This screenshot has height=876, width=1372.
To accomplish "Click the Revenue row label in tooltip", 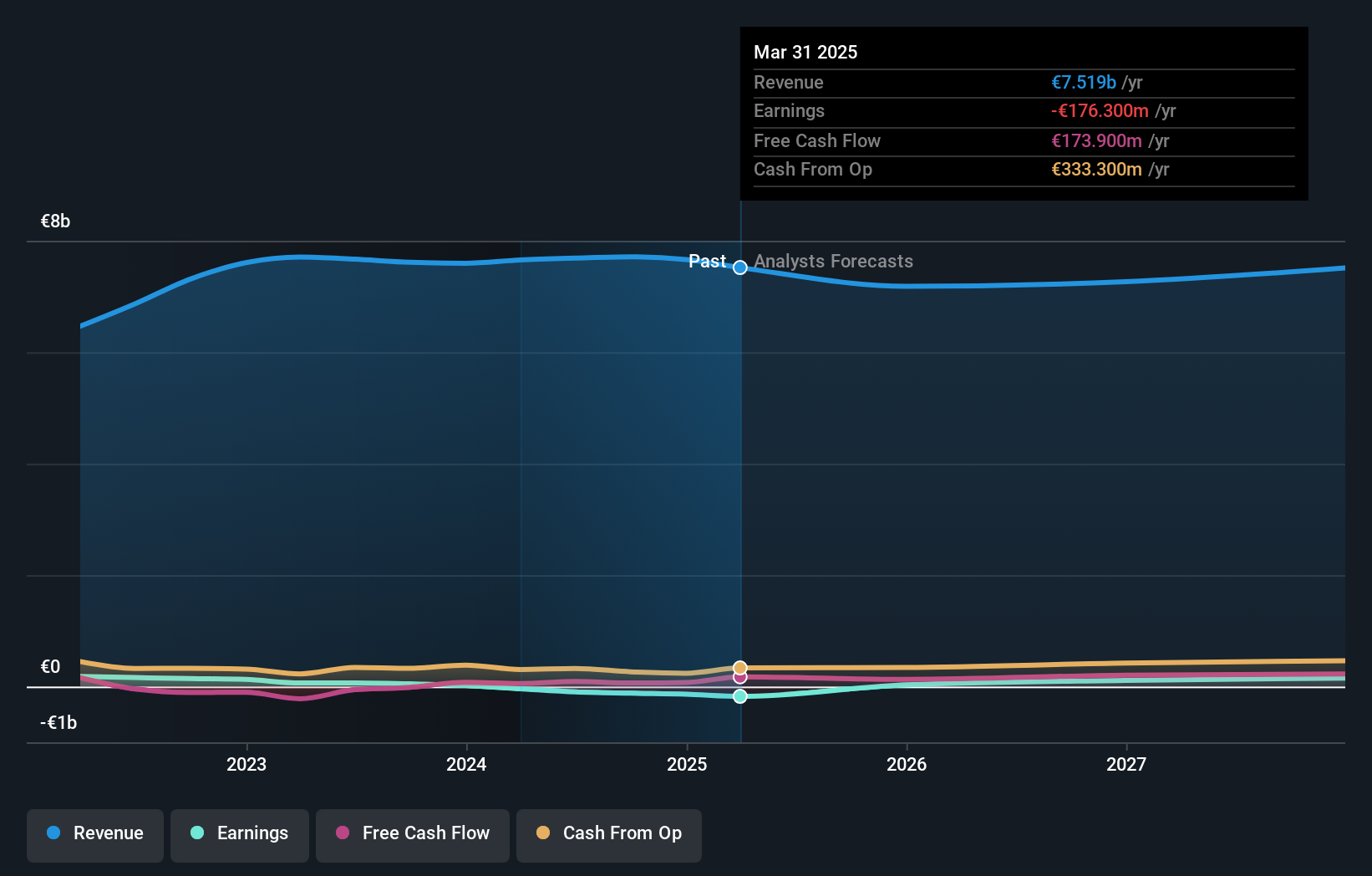I will (788, 82).
